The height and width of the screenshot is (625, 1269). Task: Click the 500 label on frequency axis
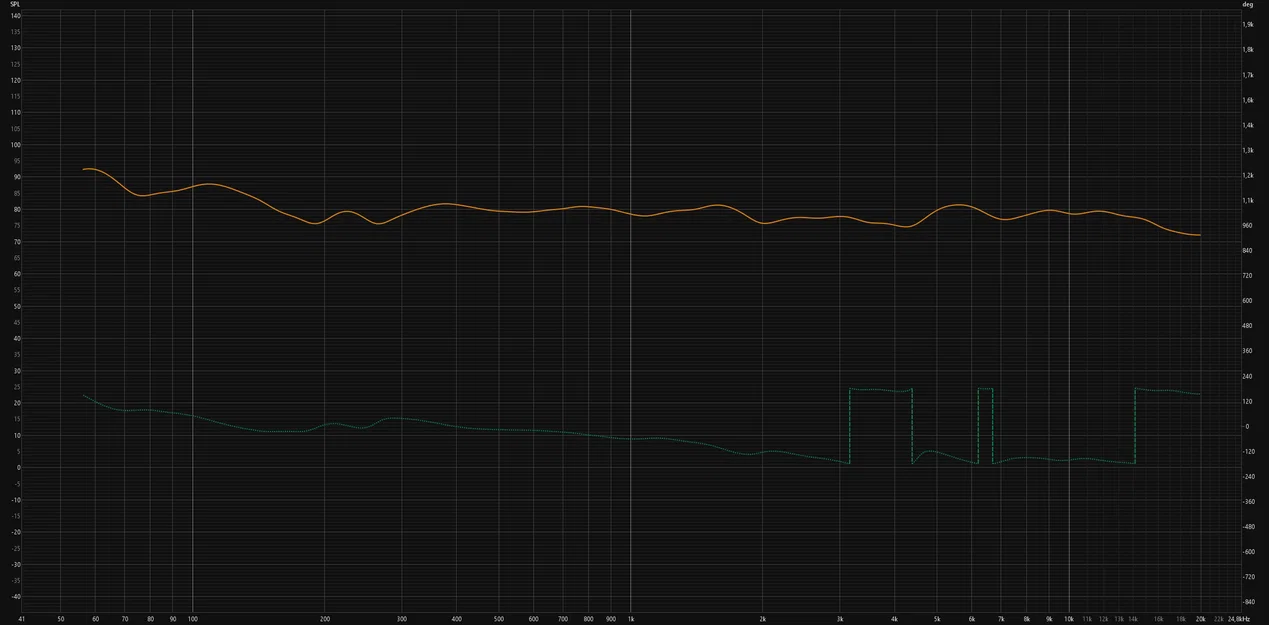498,619
